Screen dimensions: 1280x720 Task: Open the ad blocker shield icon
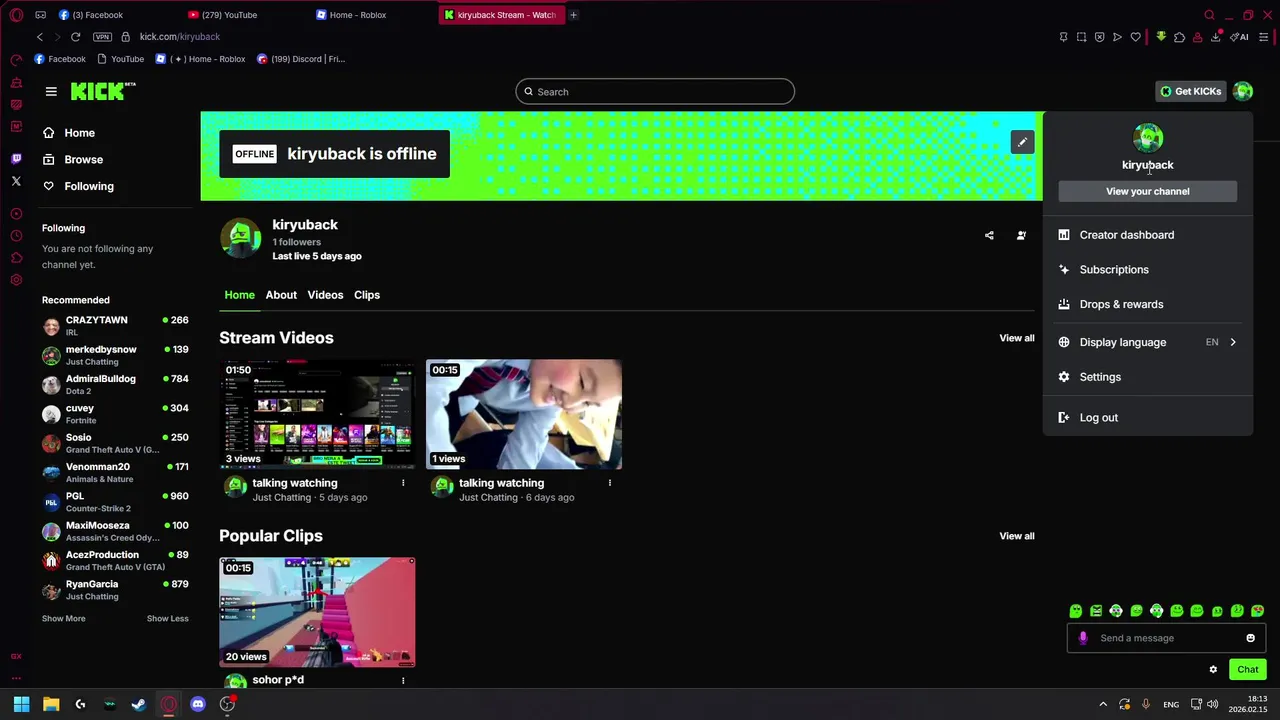[1099, 37]
